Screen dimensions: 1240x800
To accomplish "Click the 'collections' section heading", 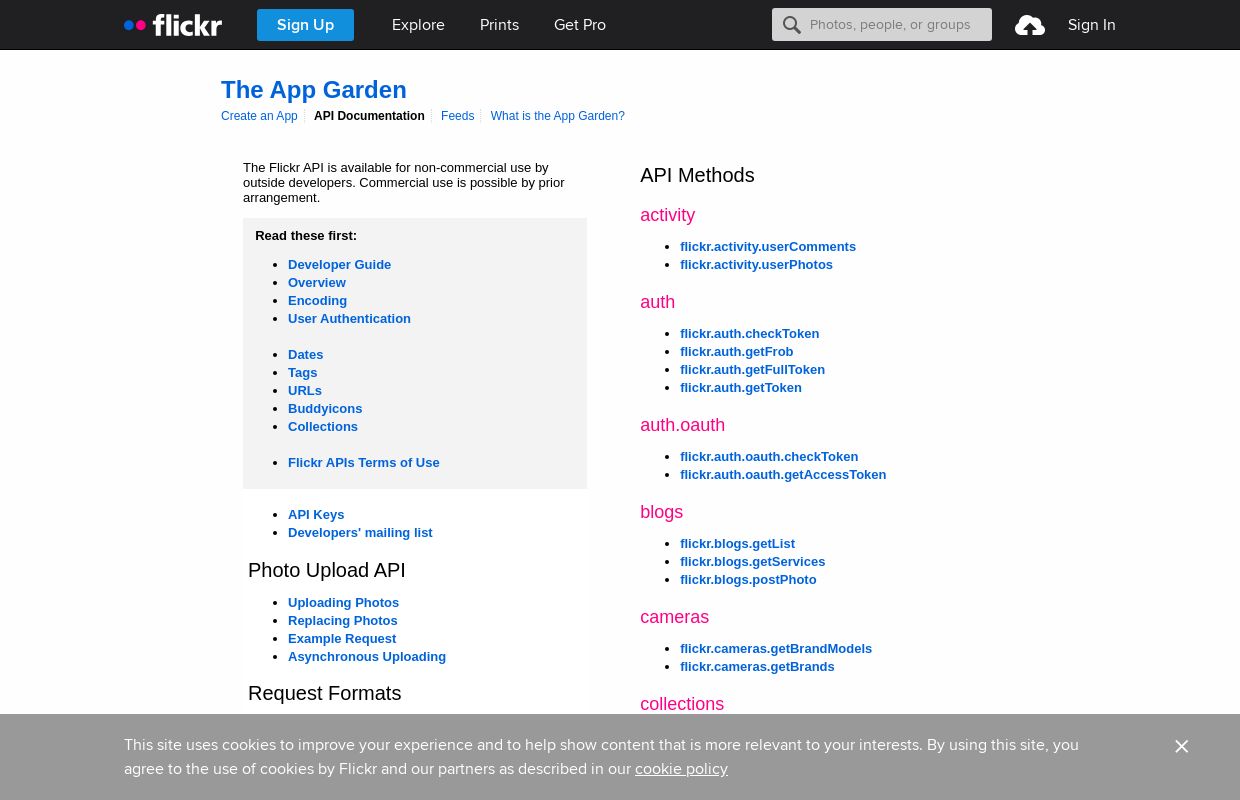I will (682, 704).
